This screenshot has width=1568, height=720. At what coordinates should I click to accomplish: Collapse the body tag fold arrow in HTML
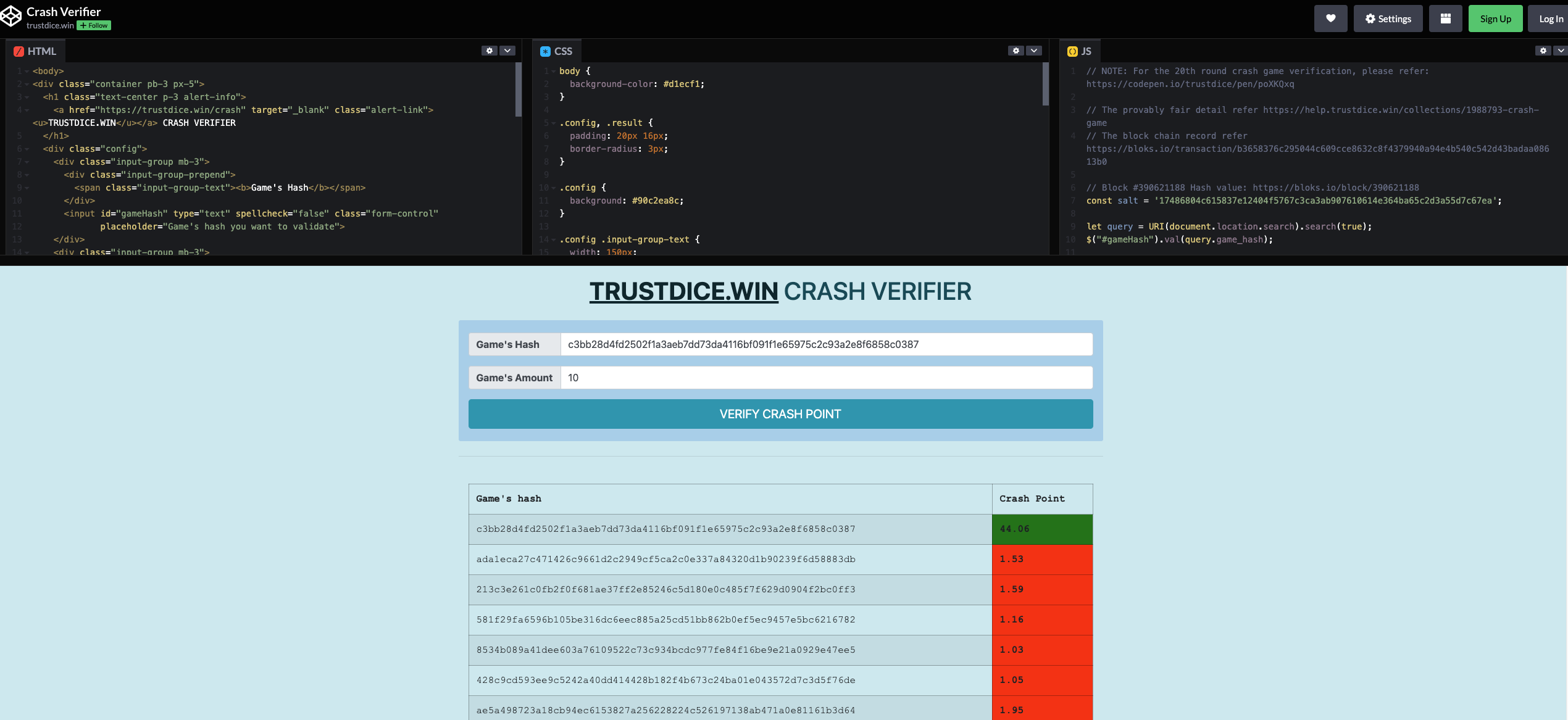[x=27, y=72]
